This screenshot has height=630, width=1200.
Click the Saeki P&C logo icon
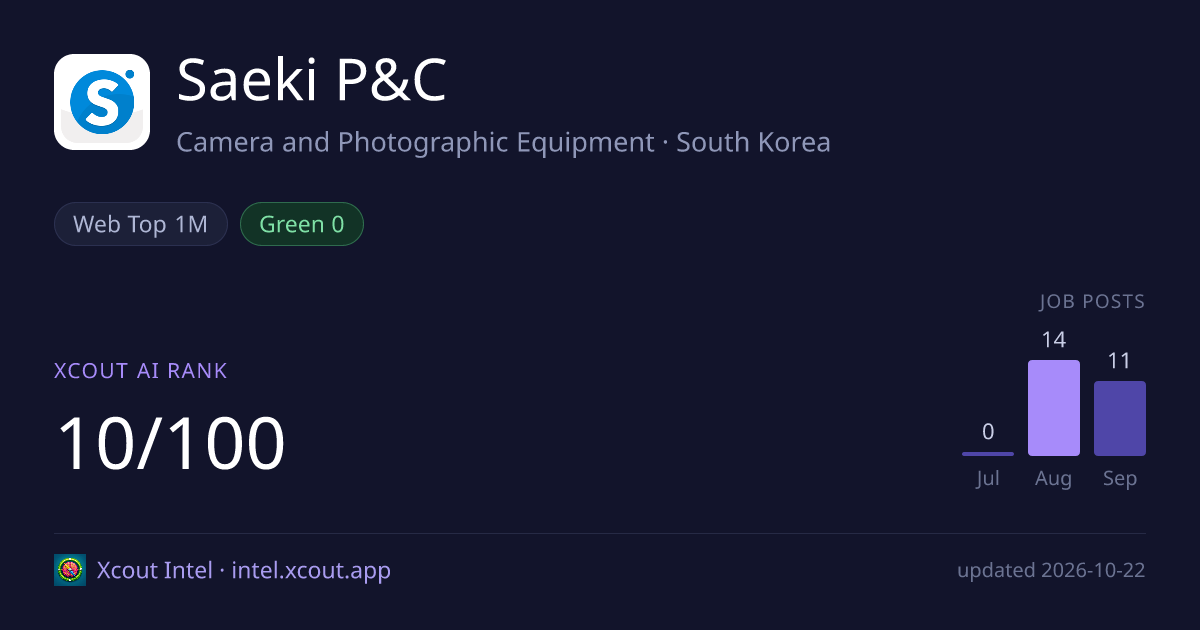point(102,102)
